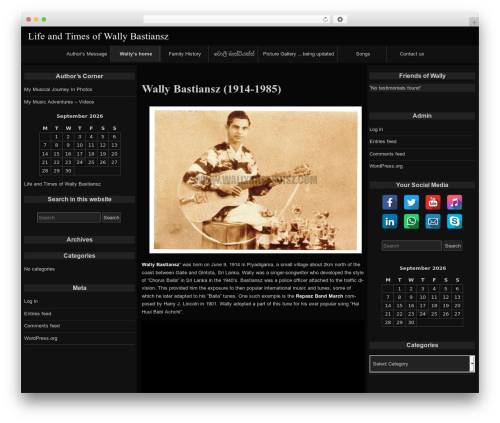Viewport: 500px width, 423px height.
Task: Click the right sidebar search input field
Action: click(x=411, y=246)
